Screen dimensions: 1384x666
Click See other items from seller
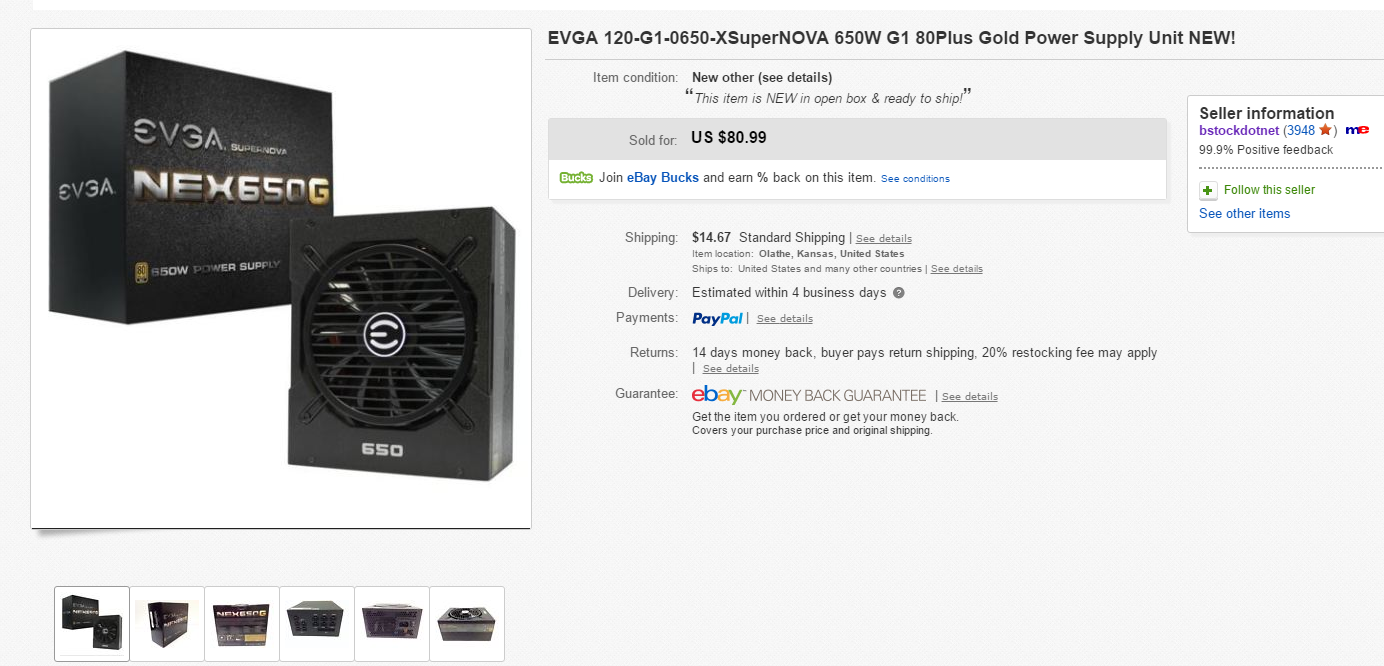click(x=1244, y=213)
